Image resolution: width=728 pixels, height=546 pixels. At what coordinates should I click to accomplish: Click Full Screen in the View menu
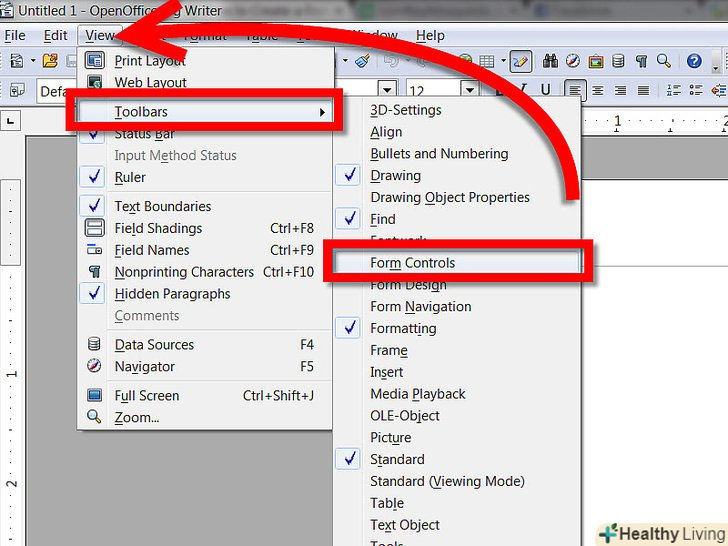(x=205, y=396)
